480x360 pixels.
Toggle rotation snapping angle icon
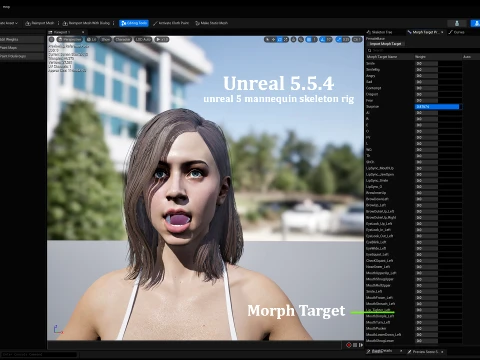tap(322, 39)
